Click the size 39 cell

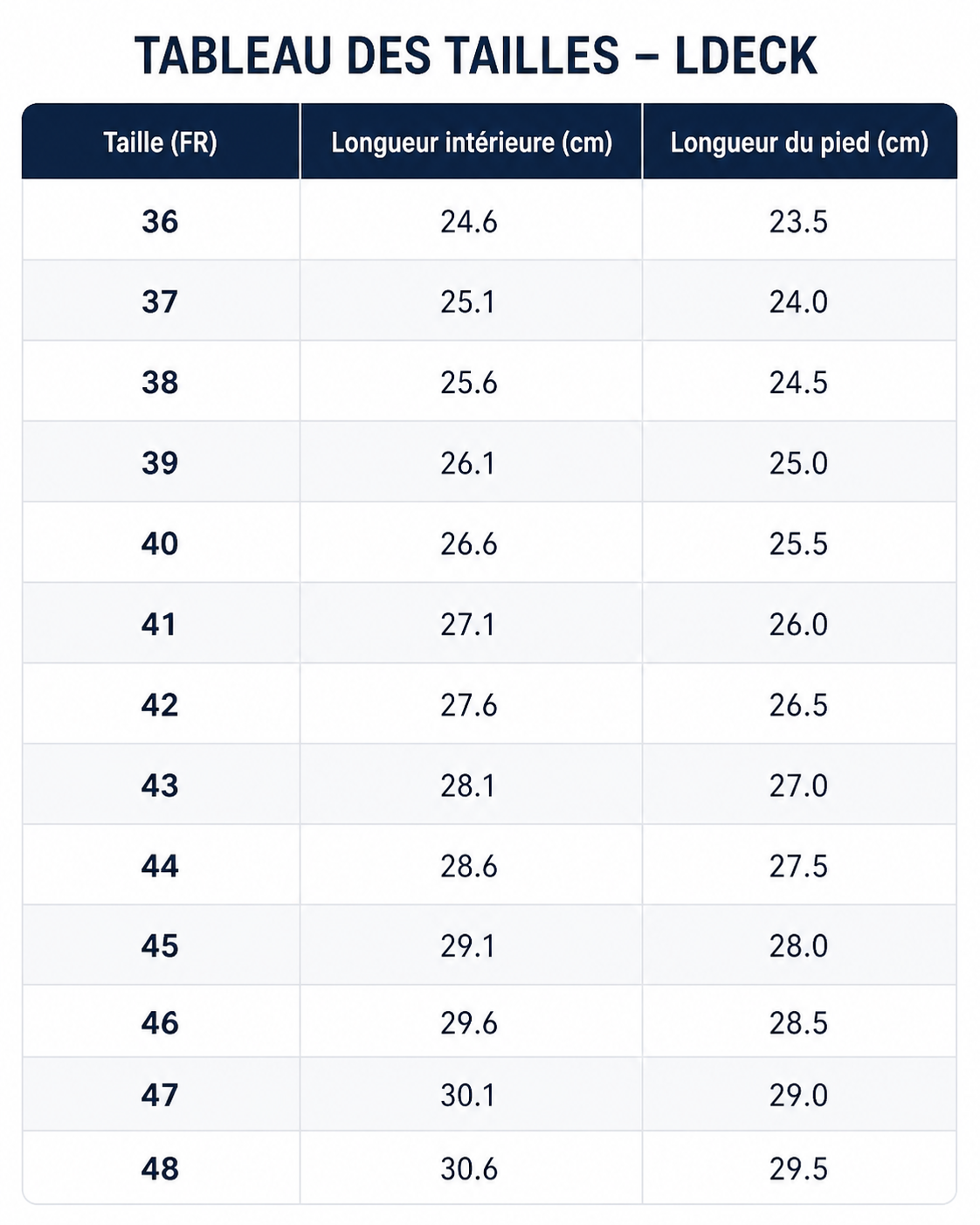(x=160, y=463)
